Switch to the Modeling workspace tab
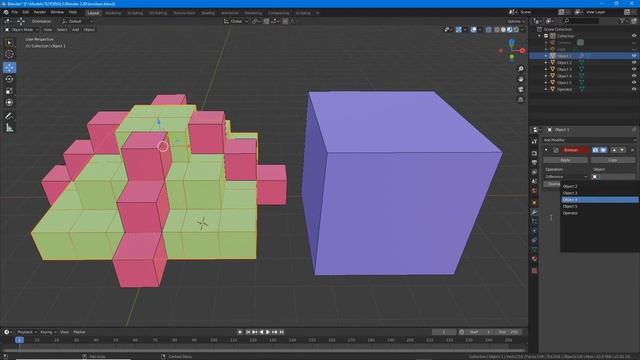 point(113,13)
